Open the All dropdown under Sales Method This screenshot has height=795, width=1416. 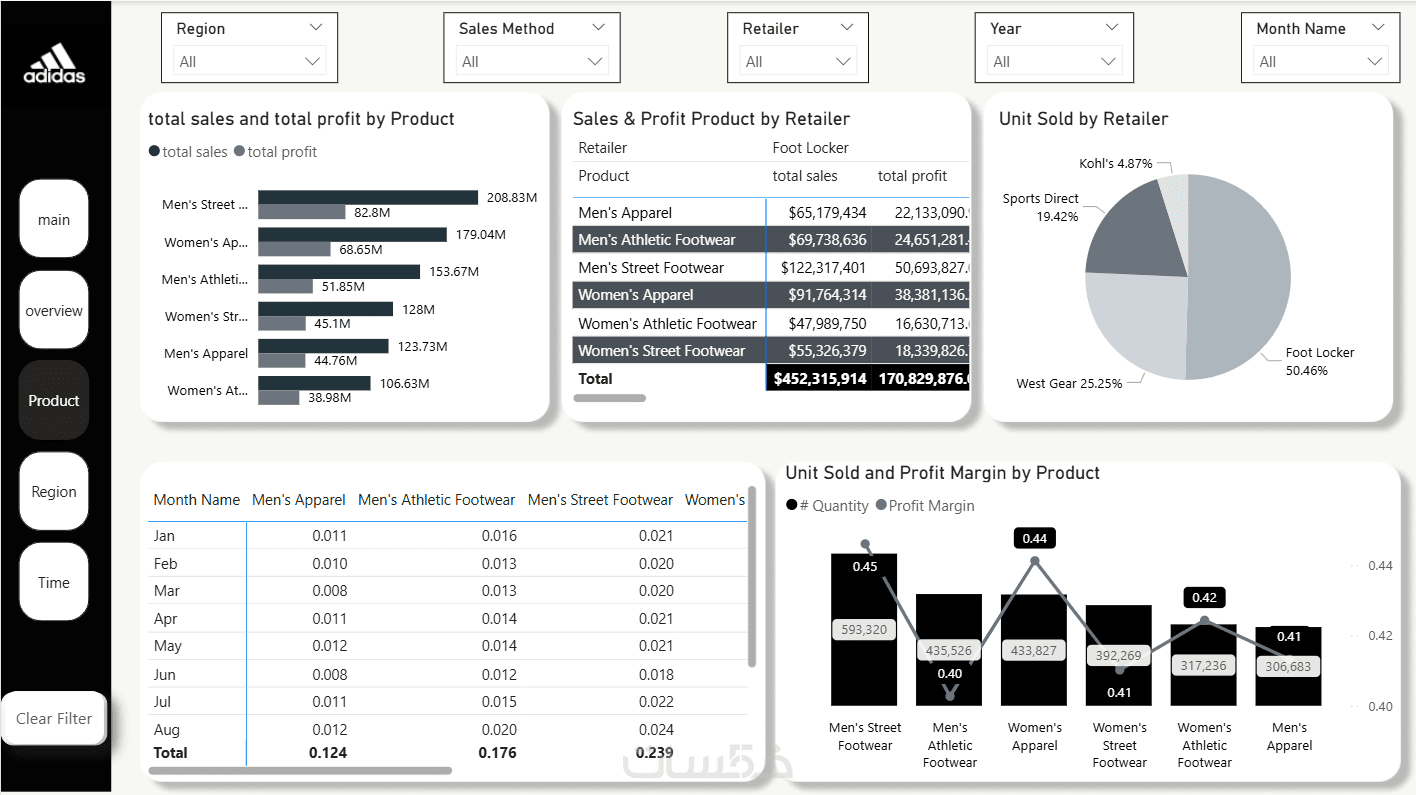(x=532, y=62)
